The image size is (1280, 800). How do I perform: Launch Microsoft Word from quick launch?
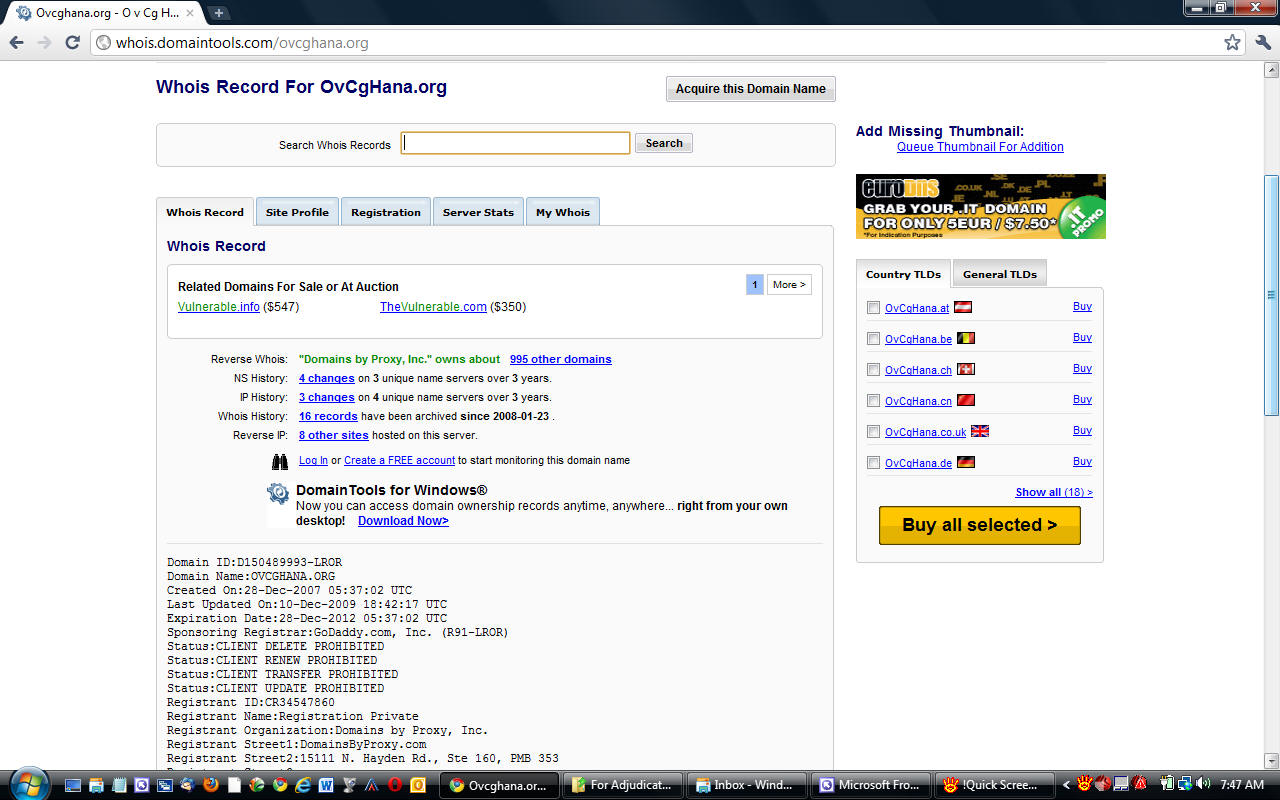(326, 785)
